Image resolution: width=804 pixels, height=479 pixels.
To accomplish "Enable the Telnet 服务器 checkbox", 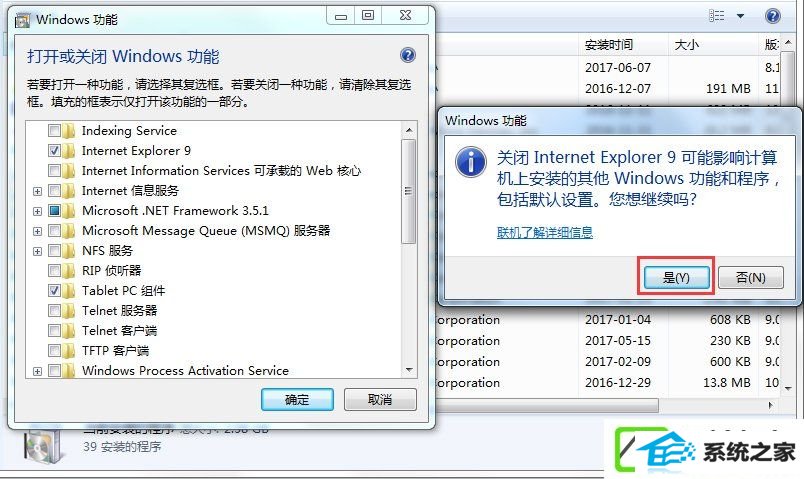I will (54, 311).
